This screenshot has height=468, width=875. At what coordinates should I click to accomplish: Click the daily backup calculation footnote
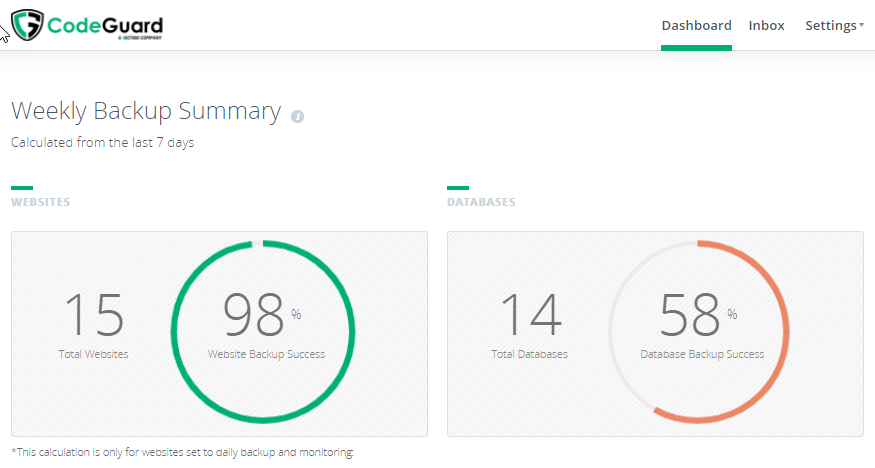point(182,453)
